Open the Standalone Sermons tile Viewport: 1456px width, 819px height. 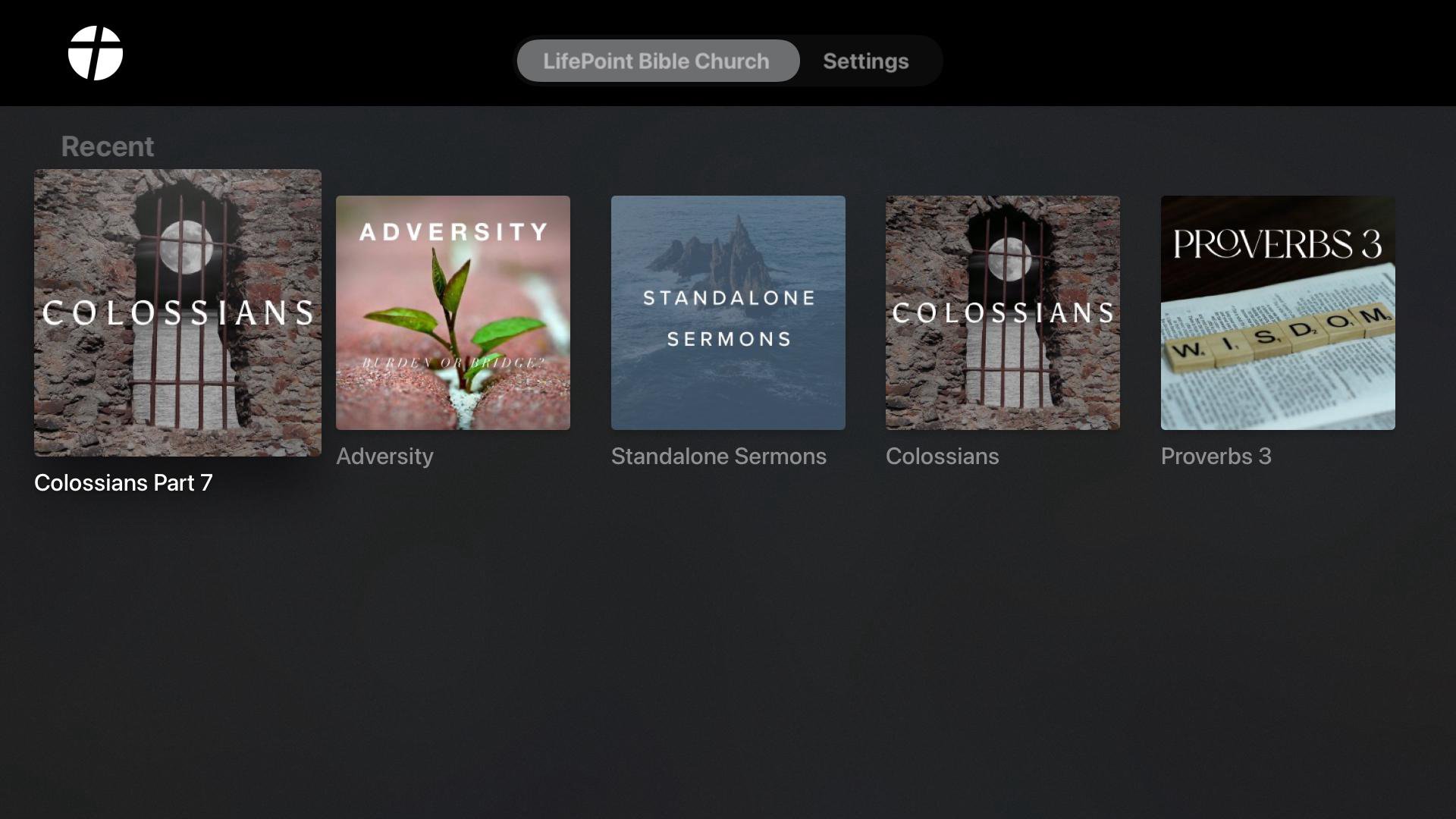[x=728, y=312]
